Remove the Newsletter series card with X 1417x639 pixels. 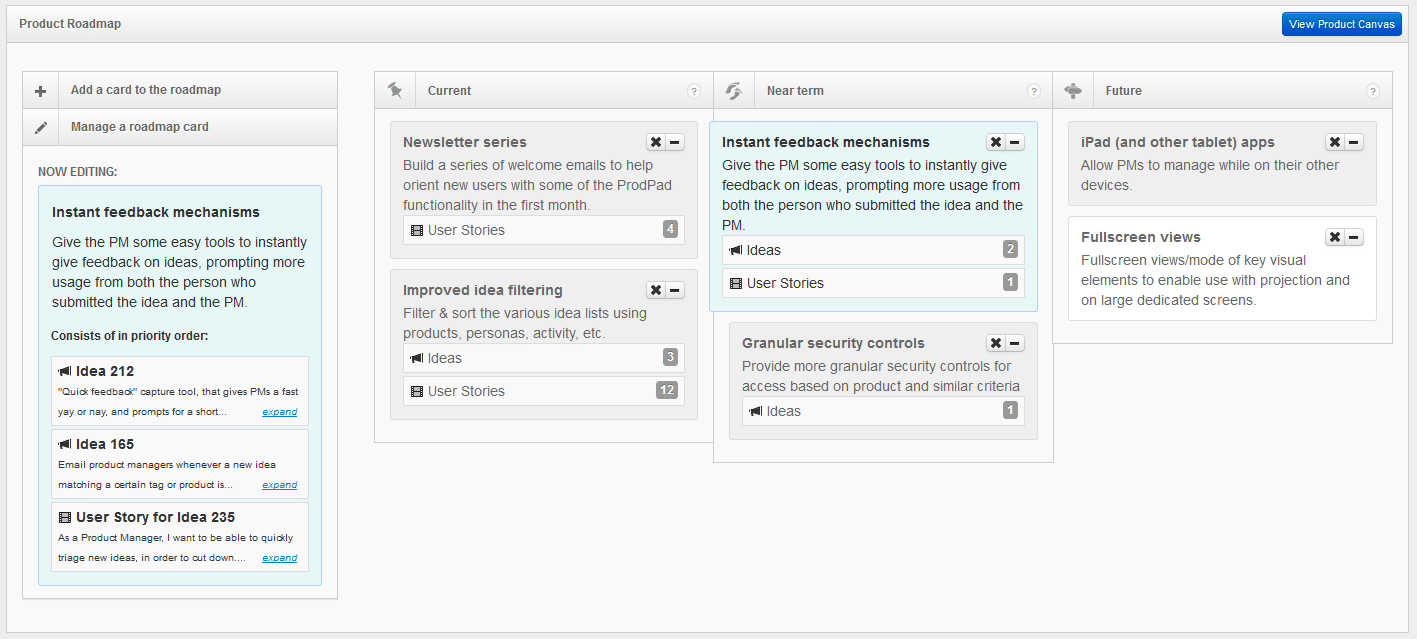(656, 142)
